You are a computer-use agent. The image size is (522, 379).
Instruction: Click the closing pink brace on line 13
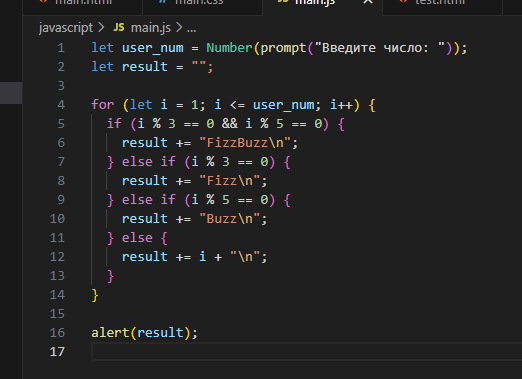click(x=111, y=276)
